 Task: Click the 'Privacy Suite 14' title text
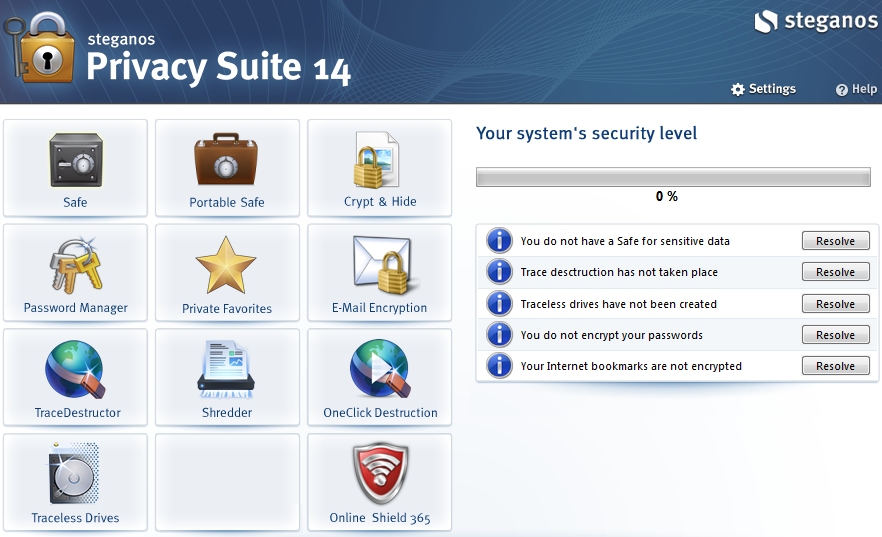pyautogui.click(x=218, y=67)
